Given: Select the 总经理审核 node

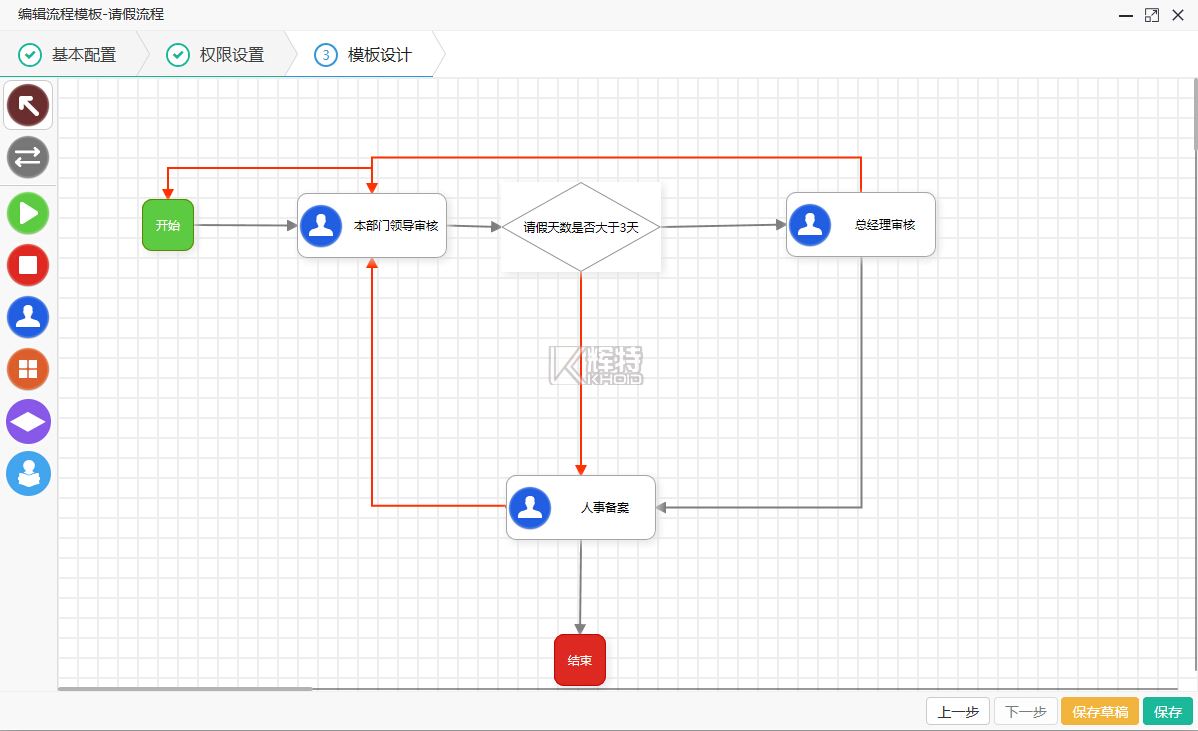Looking at the screenshot, I should tap(860, 225).
